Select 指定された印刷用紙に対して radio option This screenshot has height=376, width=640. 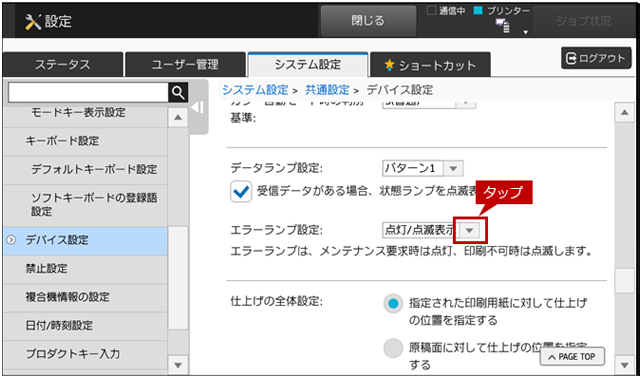coord(393,303)
